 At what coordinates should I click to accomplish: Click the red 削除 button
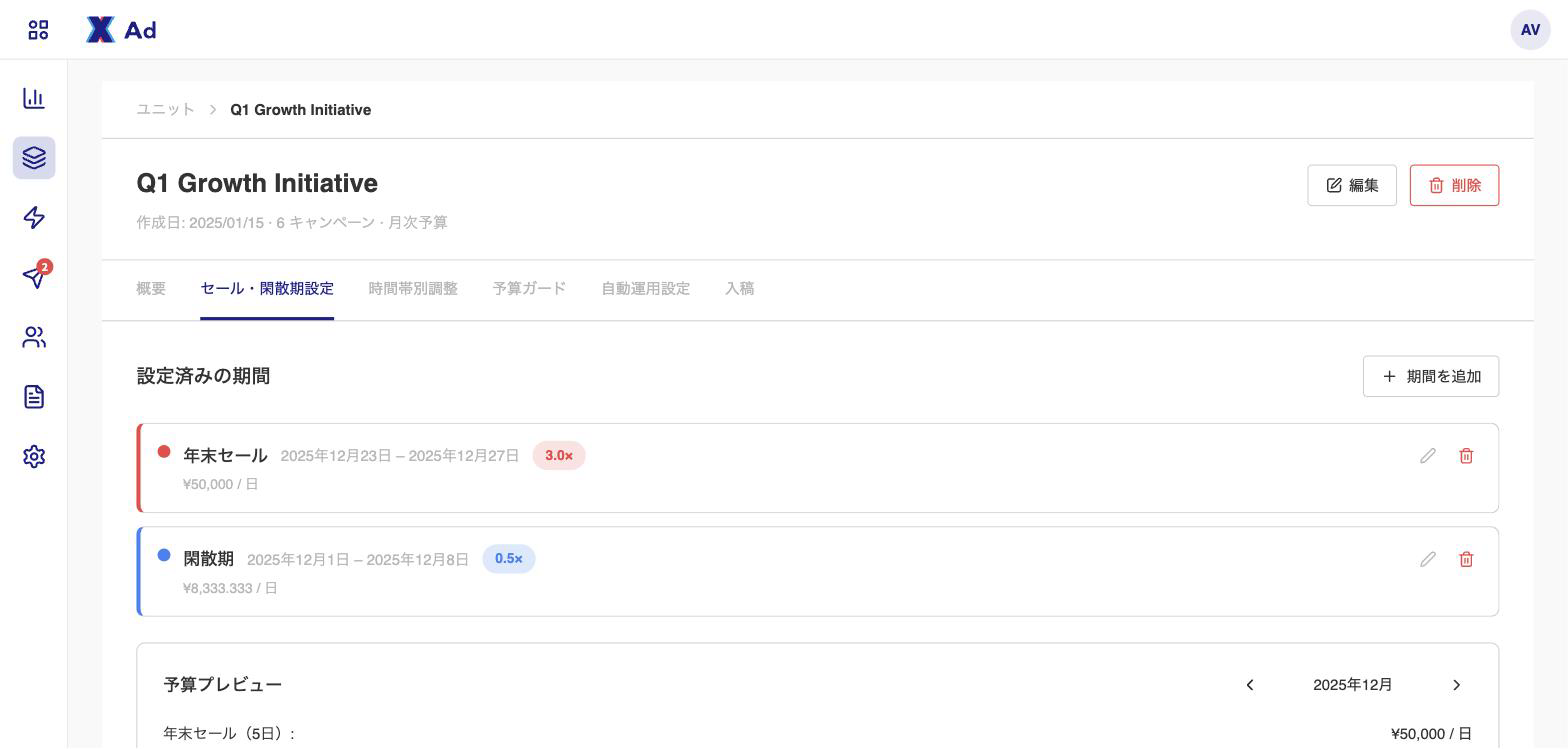click(x=1454, y=186)
